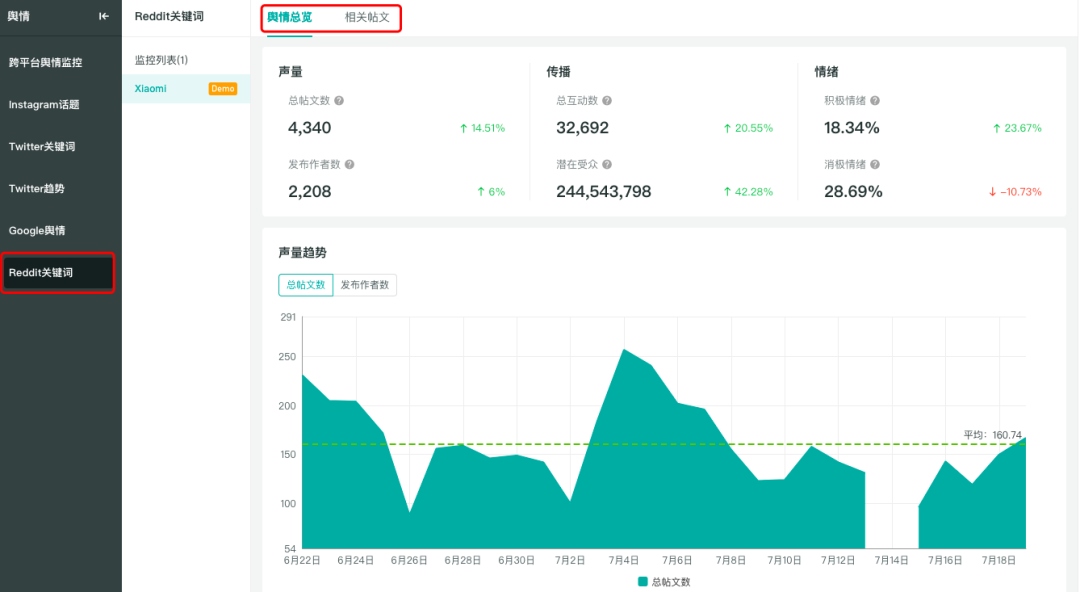Screen dimensions: 1080x592
Task: Collapse the 舆情 sidebar with the arrow icon
Action: coord(103,16)
